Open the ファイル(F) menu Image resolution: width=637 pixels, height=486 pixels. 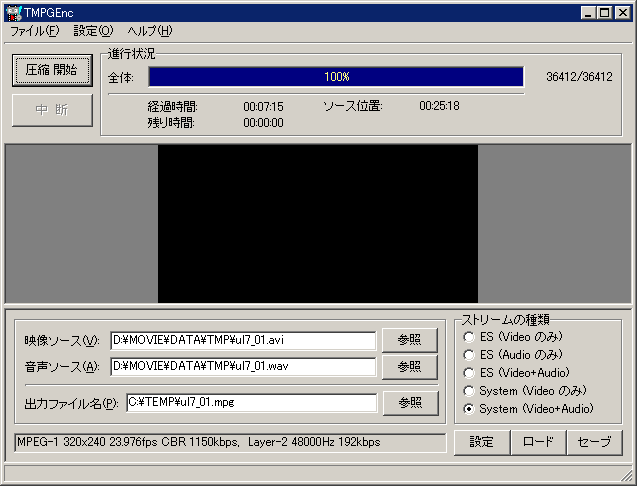[x=35, y=31]
